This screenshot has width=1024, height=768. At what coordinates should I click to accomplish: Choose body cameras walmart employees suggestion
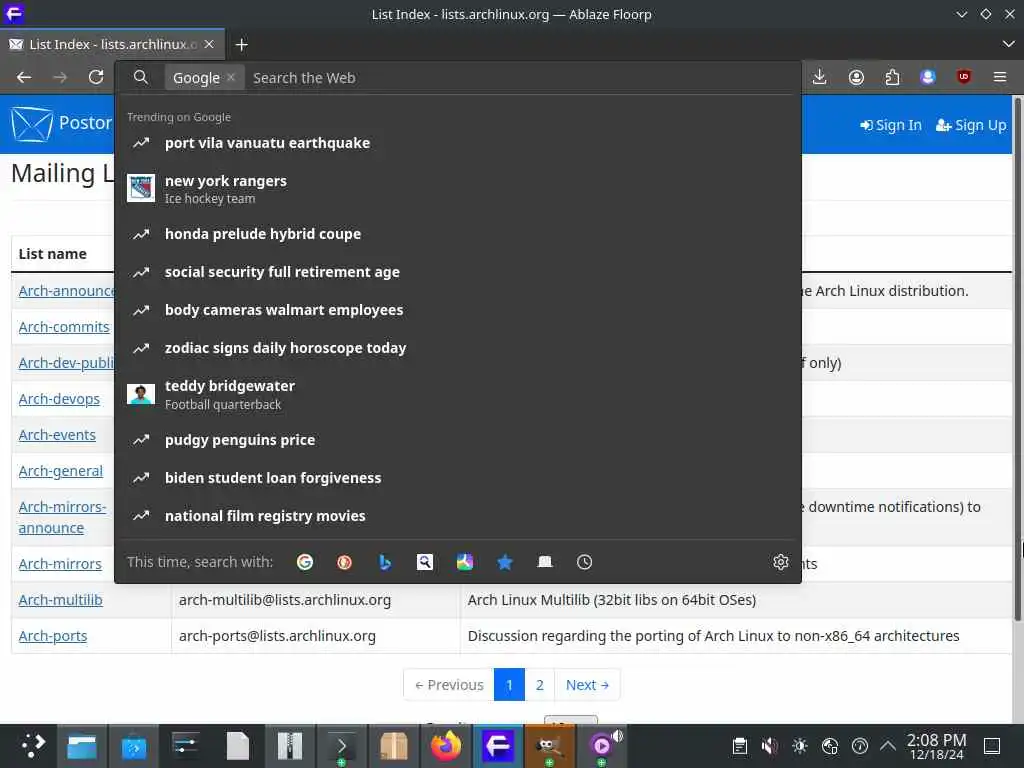click(x=457, y=310)
